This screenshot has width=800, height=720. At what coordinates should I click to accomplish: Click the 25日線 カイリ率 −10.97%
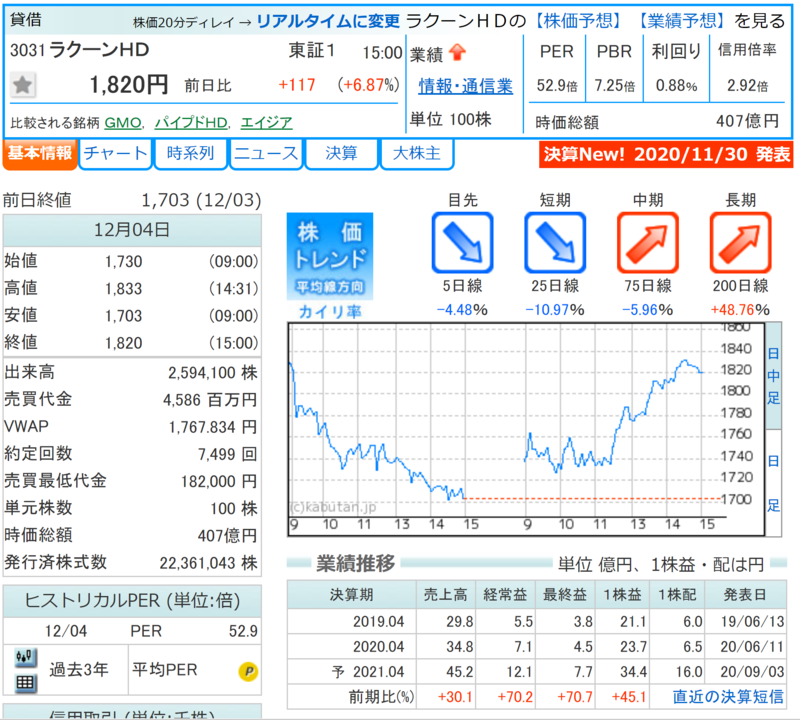coord(555,310)
